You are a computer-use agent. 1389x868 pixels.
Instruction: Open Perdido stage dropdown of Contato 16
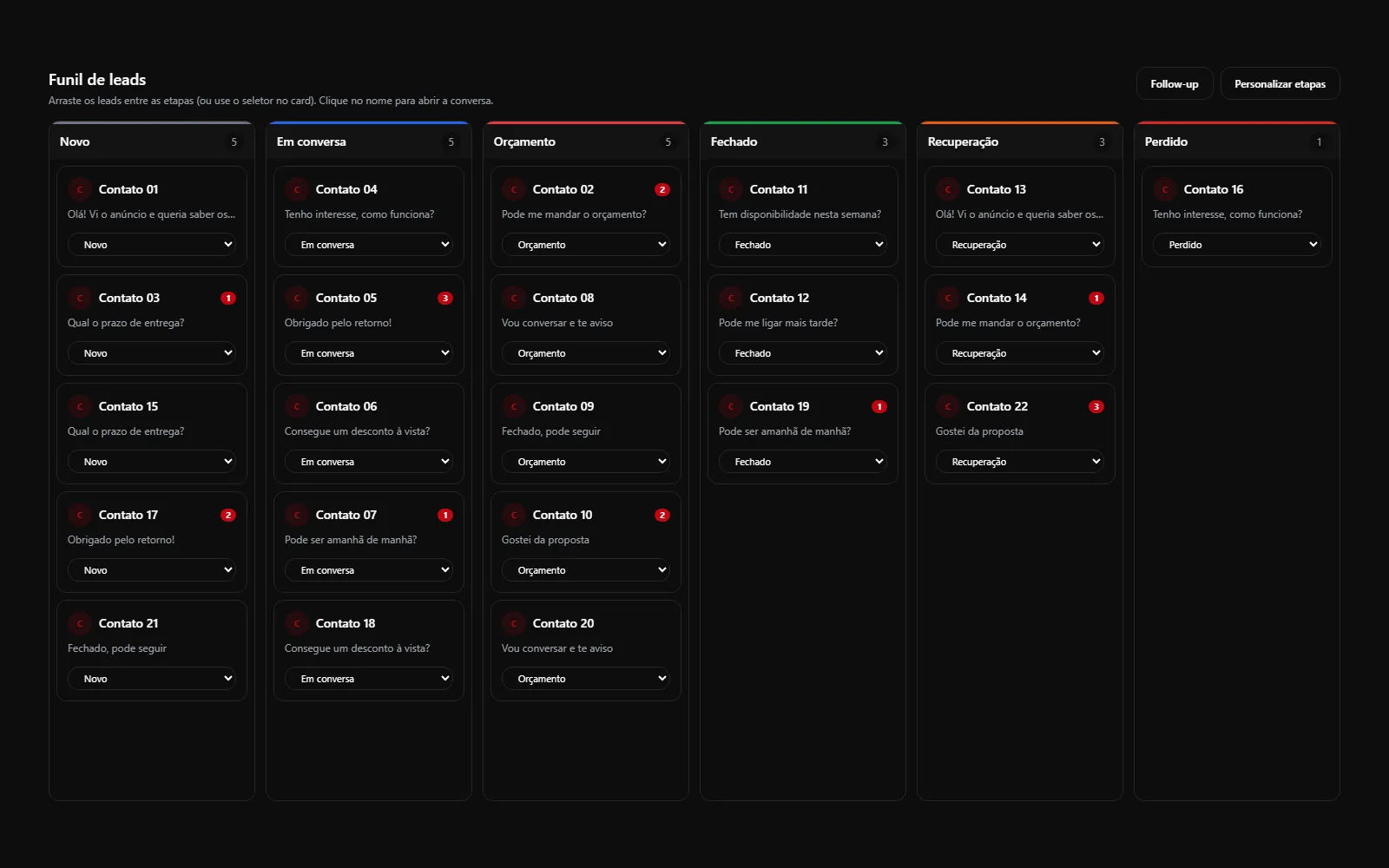point(1237,245)
